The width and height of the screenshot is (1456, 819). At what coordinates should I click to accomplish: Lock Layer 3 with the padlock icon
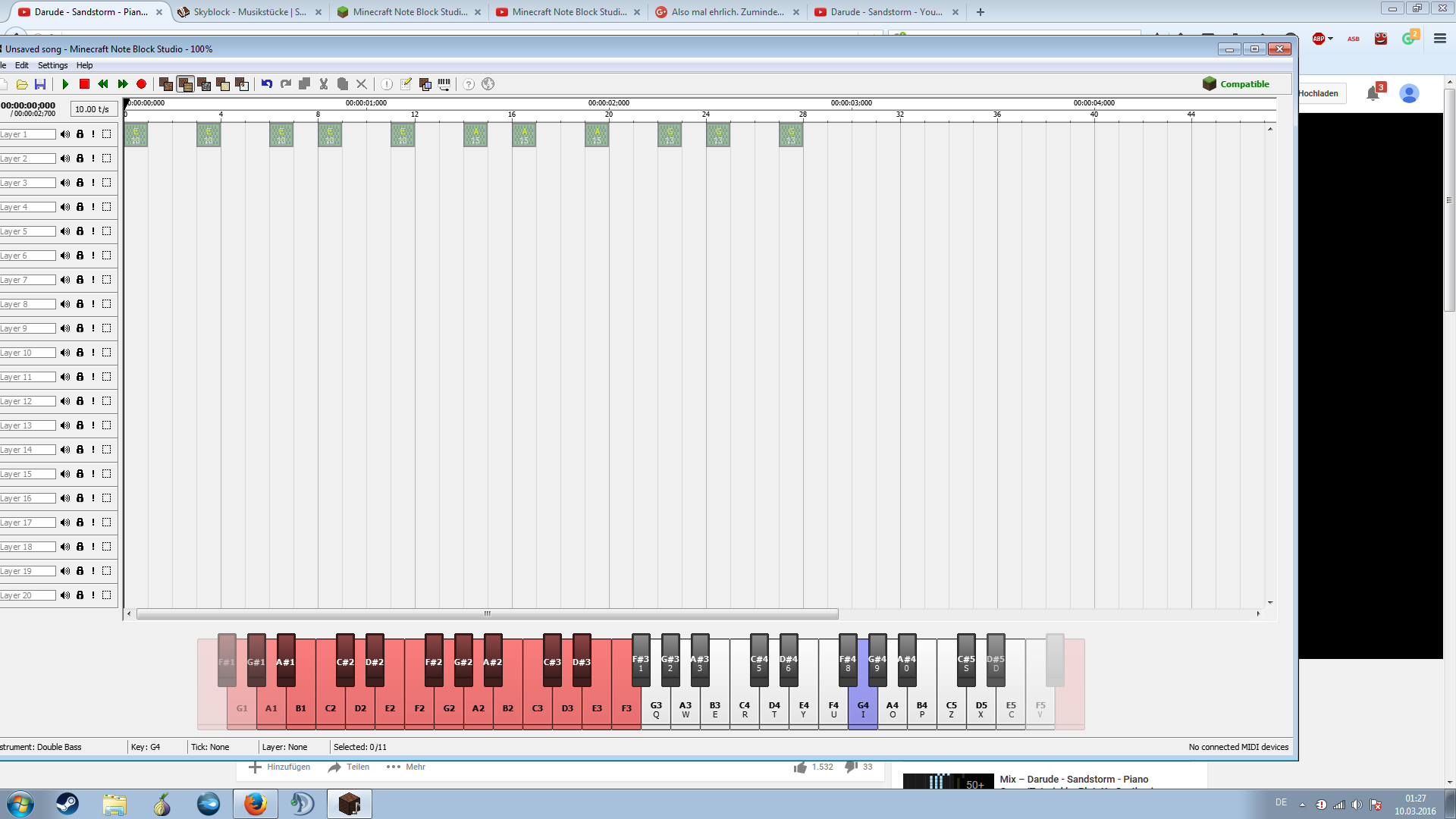tap(80, 183)
